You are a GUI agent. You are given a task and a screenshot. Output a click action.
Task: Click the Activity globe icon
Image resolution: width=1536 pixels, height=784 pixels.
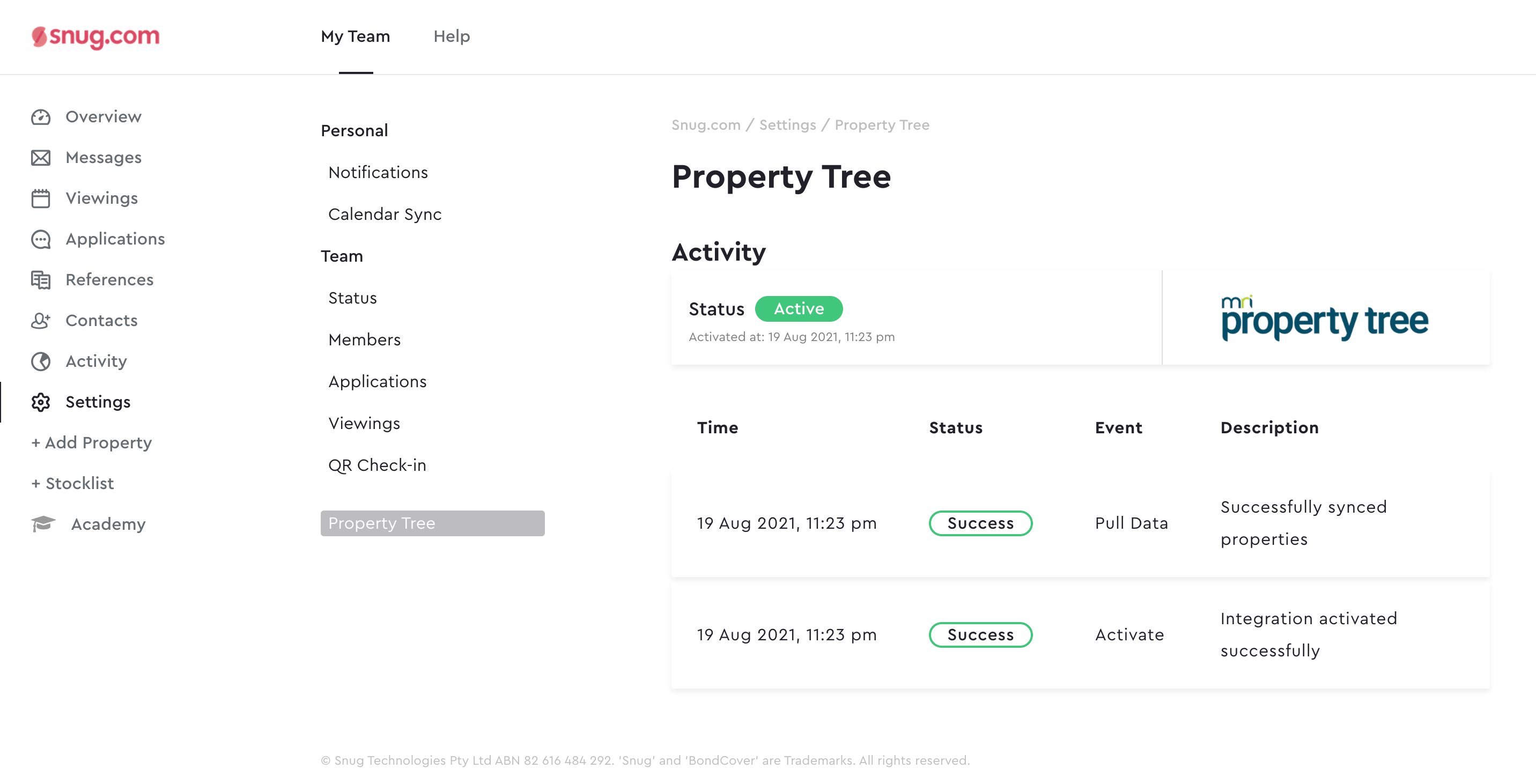tap(41, 361)
